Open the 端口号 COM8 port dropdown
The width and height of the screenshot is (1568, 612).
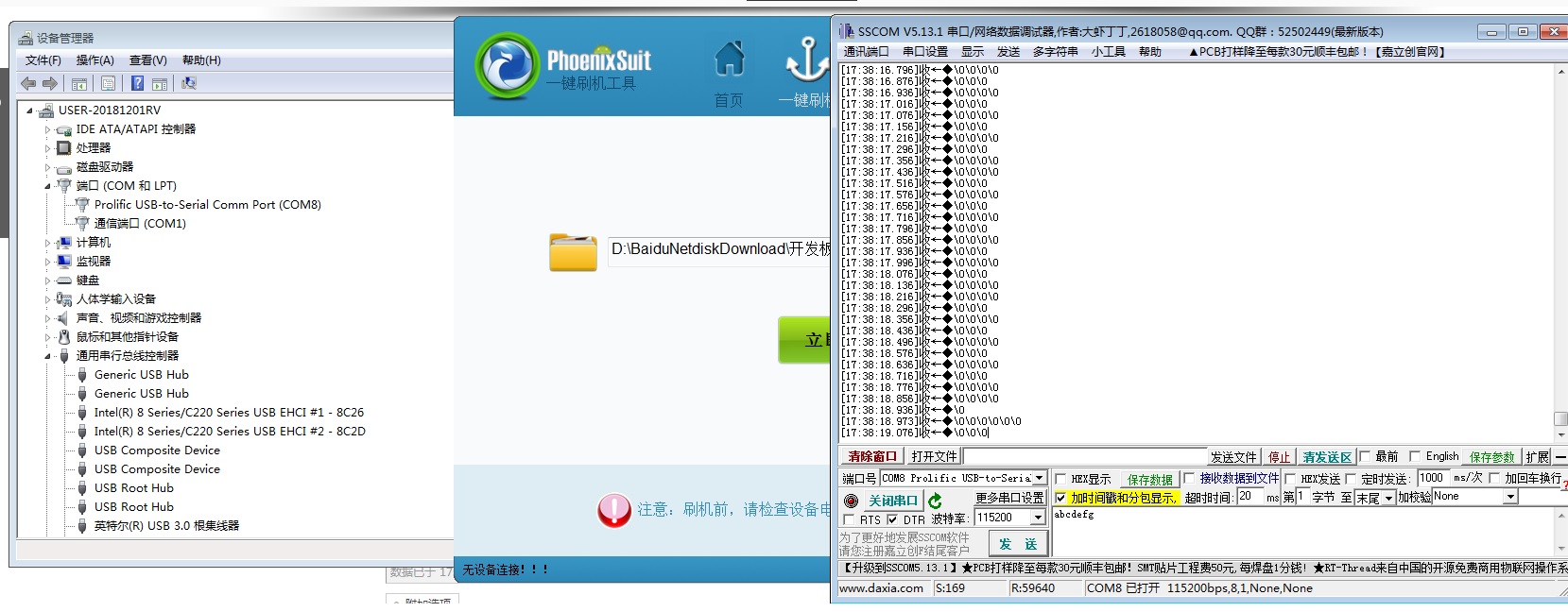pos(1039,478)
